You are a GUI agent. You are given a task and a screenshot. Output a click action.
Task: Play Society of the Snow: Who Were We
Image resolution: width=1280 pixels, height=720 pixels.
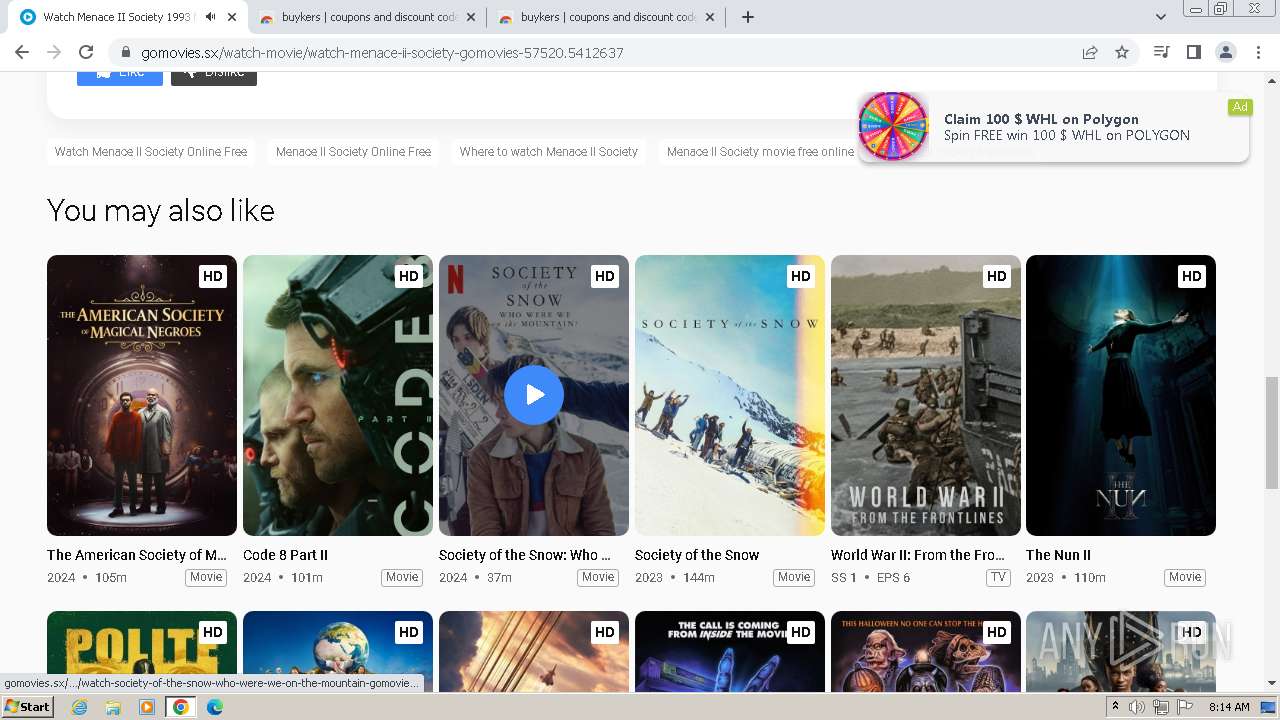(x=534, y=395)
